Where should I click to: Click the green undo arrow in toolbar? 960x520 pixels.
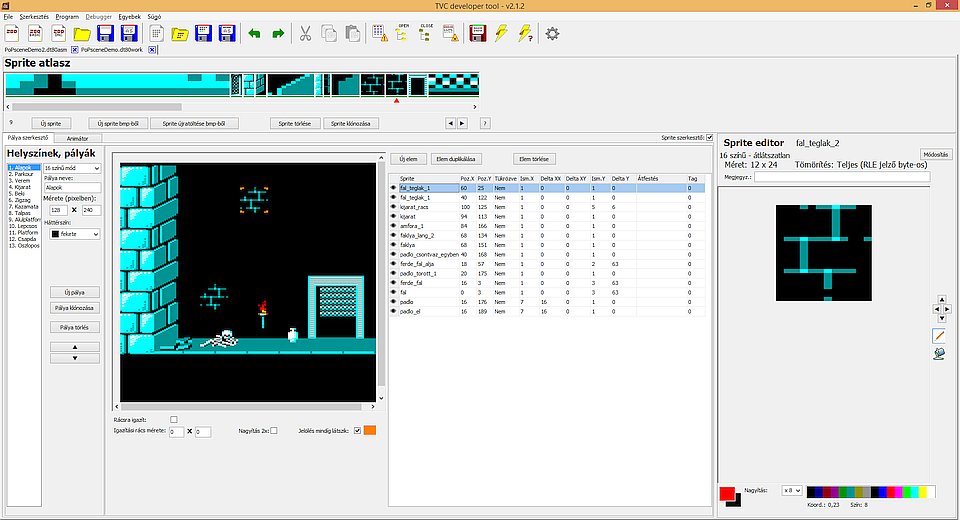point(254,34)
